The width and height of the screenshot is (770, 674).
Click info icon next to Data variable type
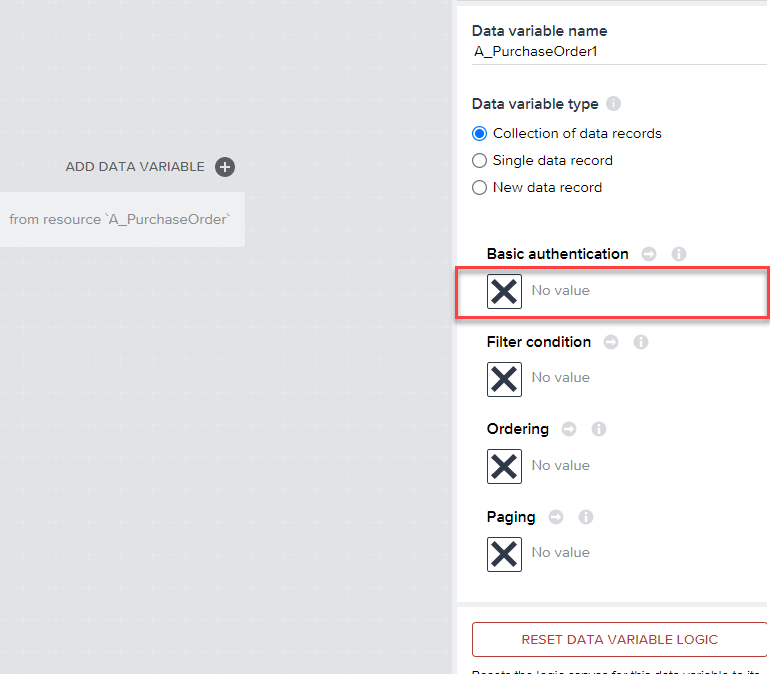point(614,104)
